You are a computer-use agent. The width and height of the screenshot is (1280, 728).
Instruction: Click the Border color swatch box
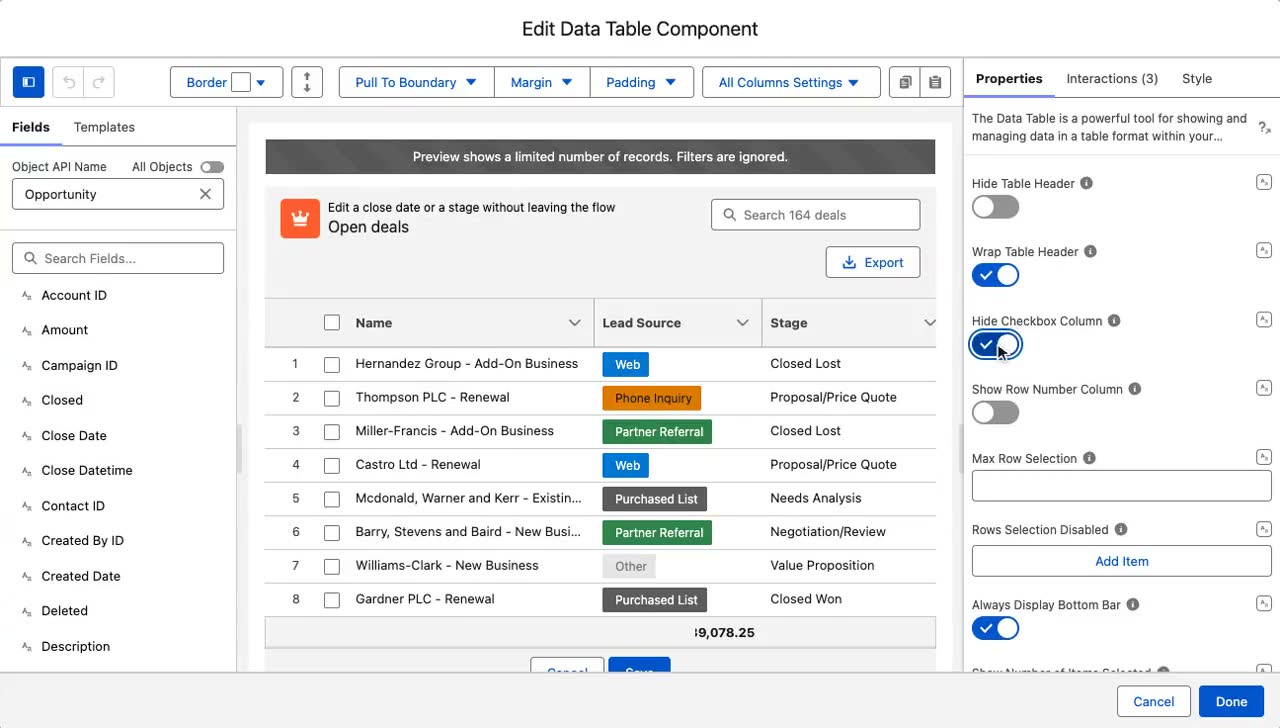click(241, 82)
